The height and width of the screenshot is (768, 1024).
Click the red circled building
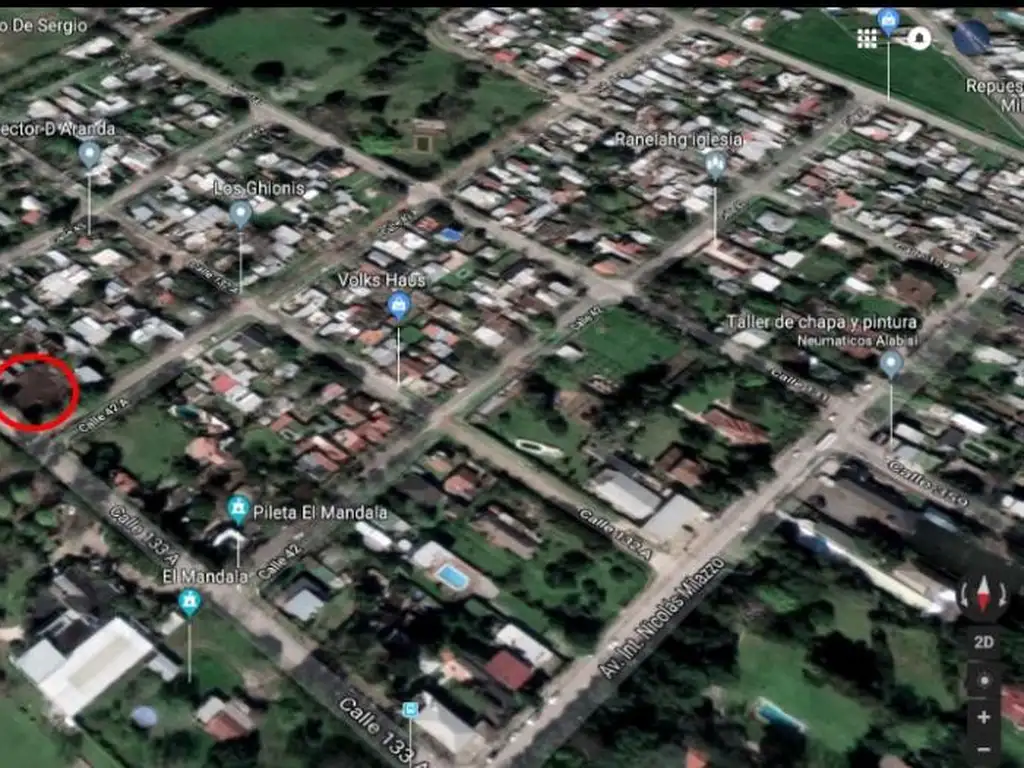pos(38,392)
